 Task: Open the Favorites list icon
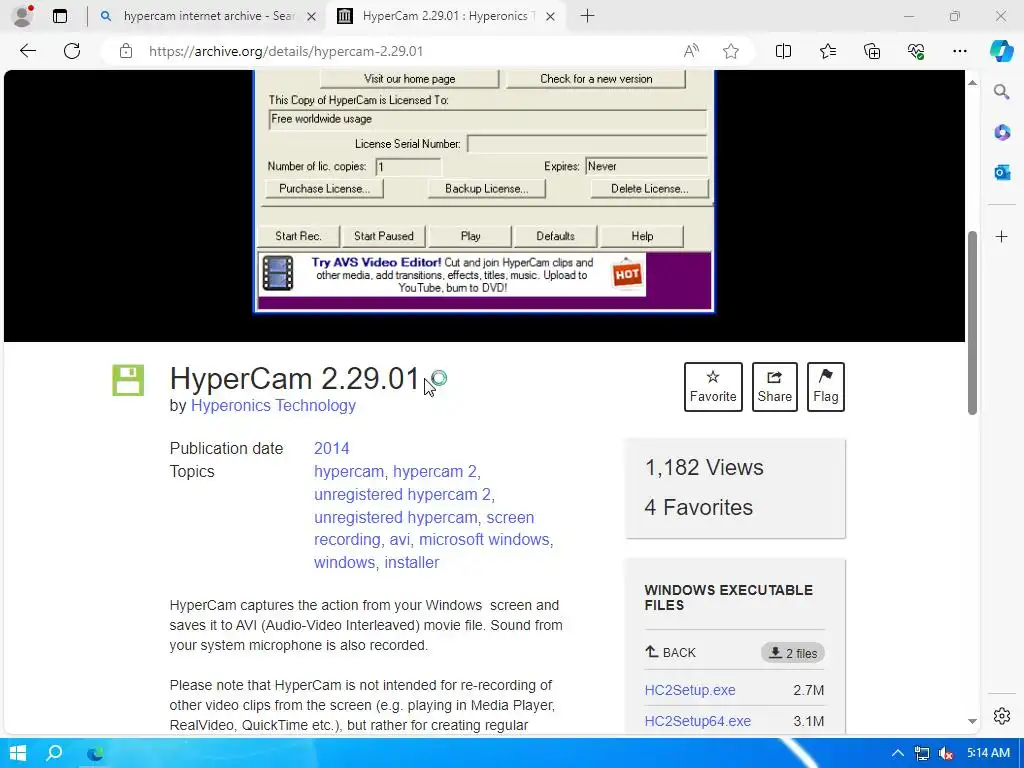tap(827, 51)
